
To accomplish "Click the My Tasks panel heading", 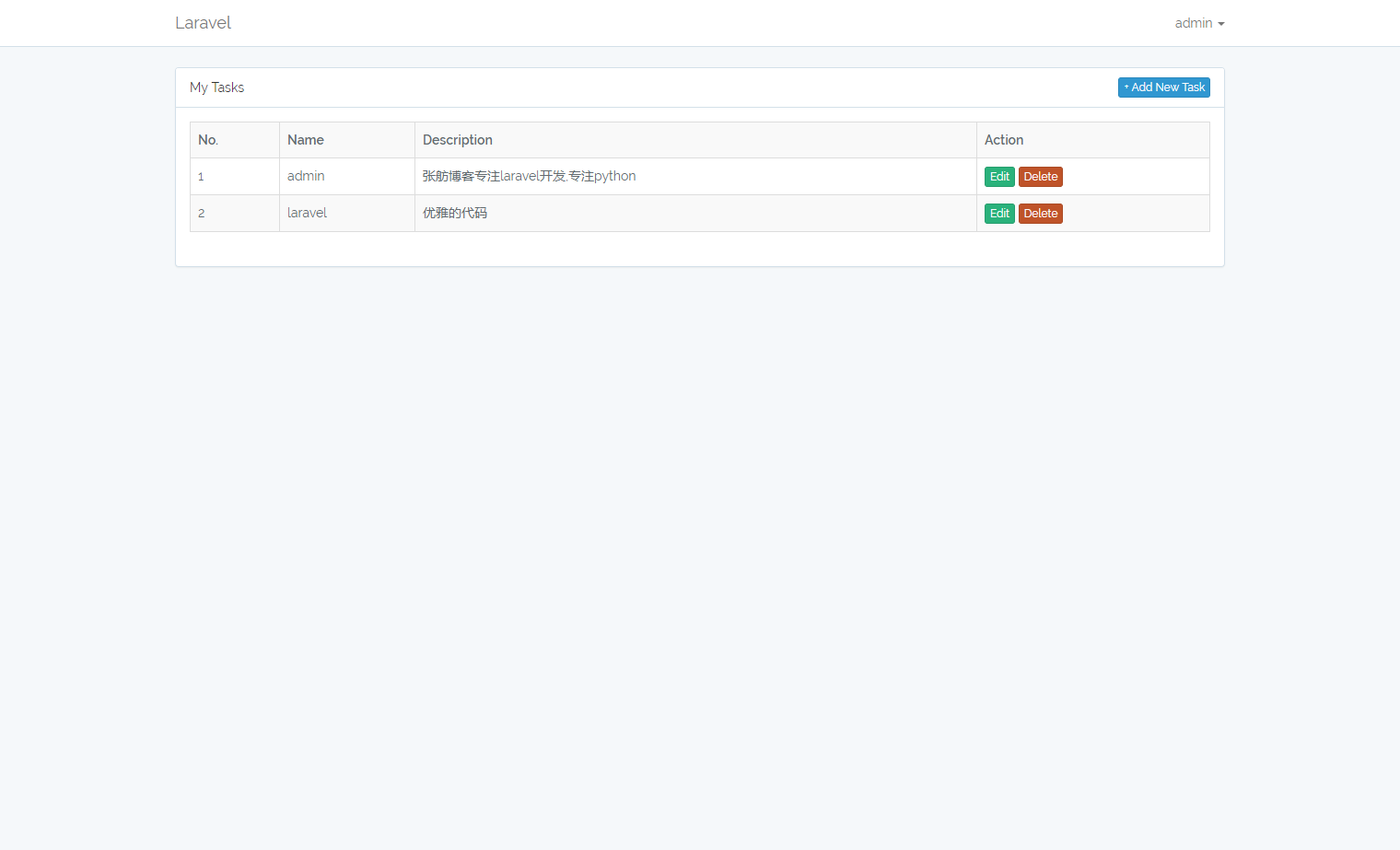I will 217,87.
